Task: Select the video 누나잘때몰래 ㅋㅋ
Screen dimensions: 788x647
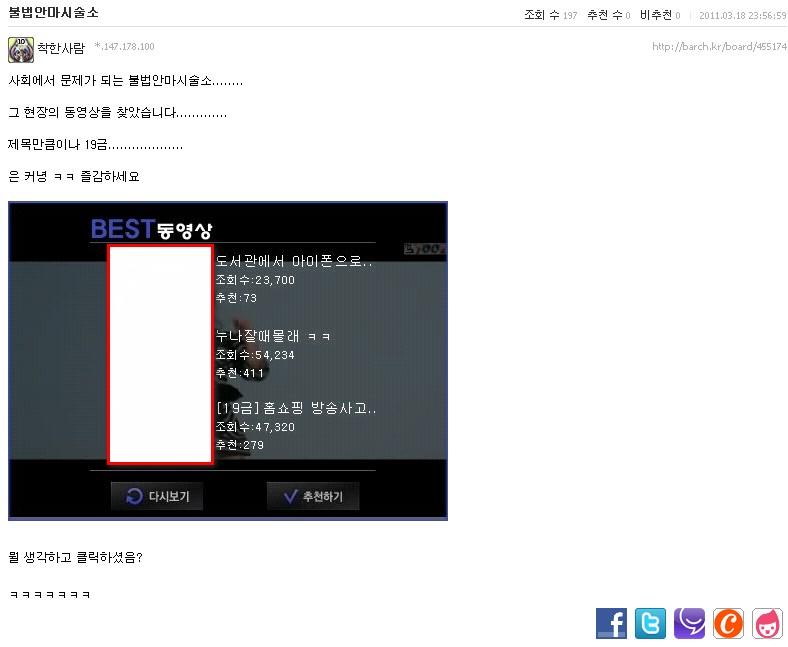Action: (x=273, y=337)
